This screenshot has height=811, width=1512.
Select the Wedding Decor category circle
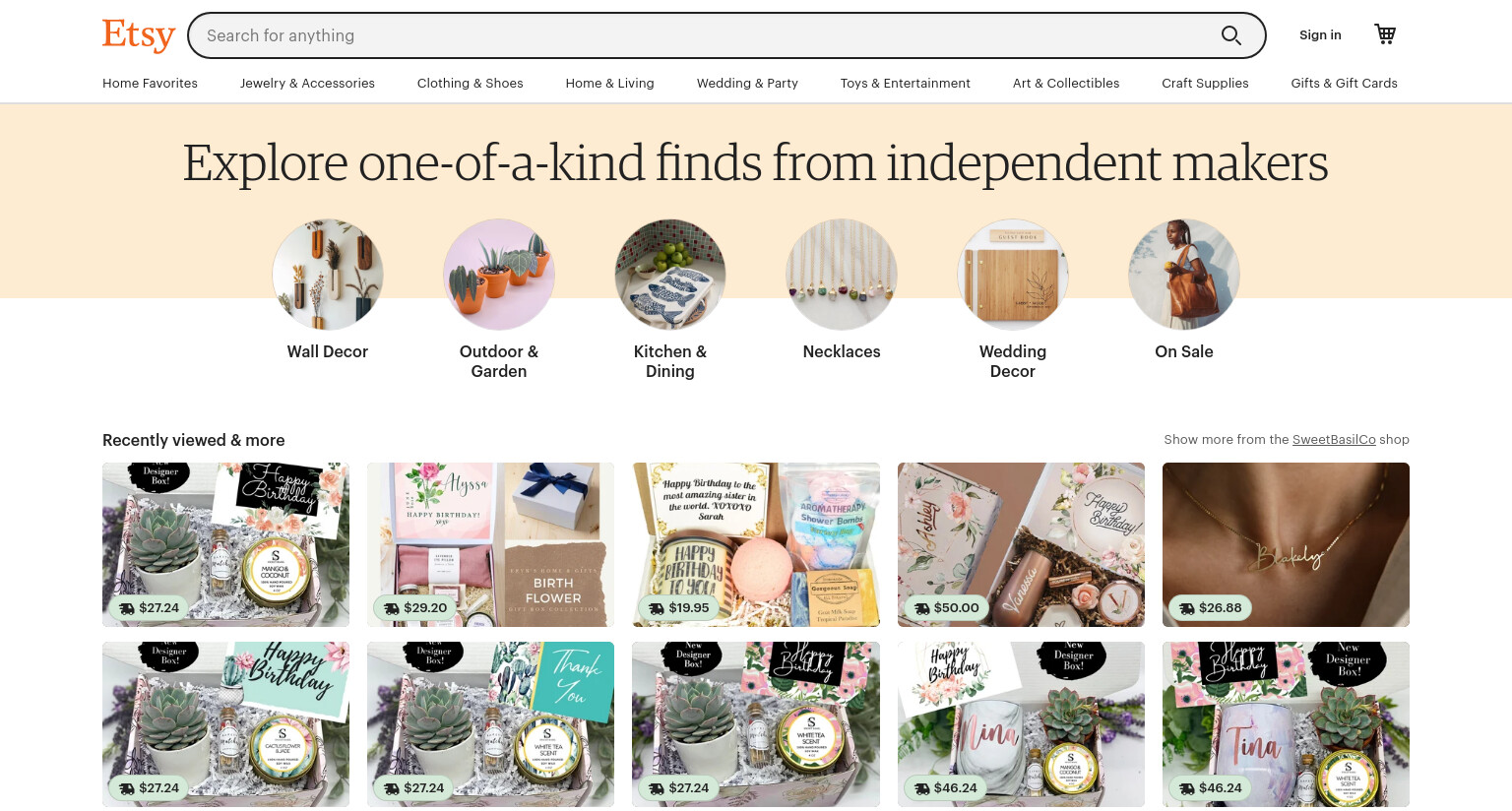[x=1013, y=275]
